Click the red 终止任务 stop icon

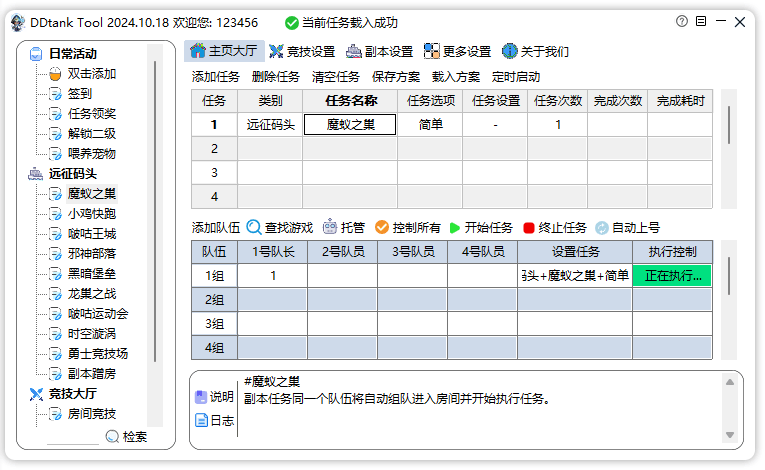point(528,228)
